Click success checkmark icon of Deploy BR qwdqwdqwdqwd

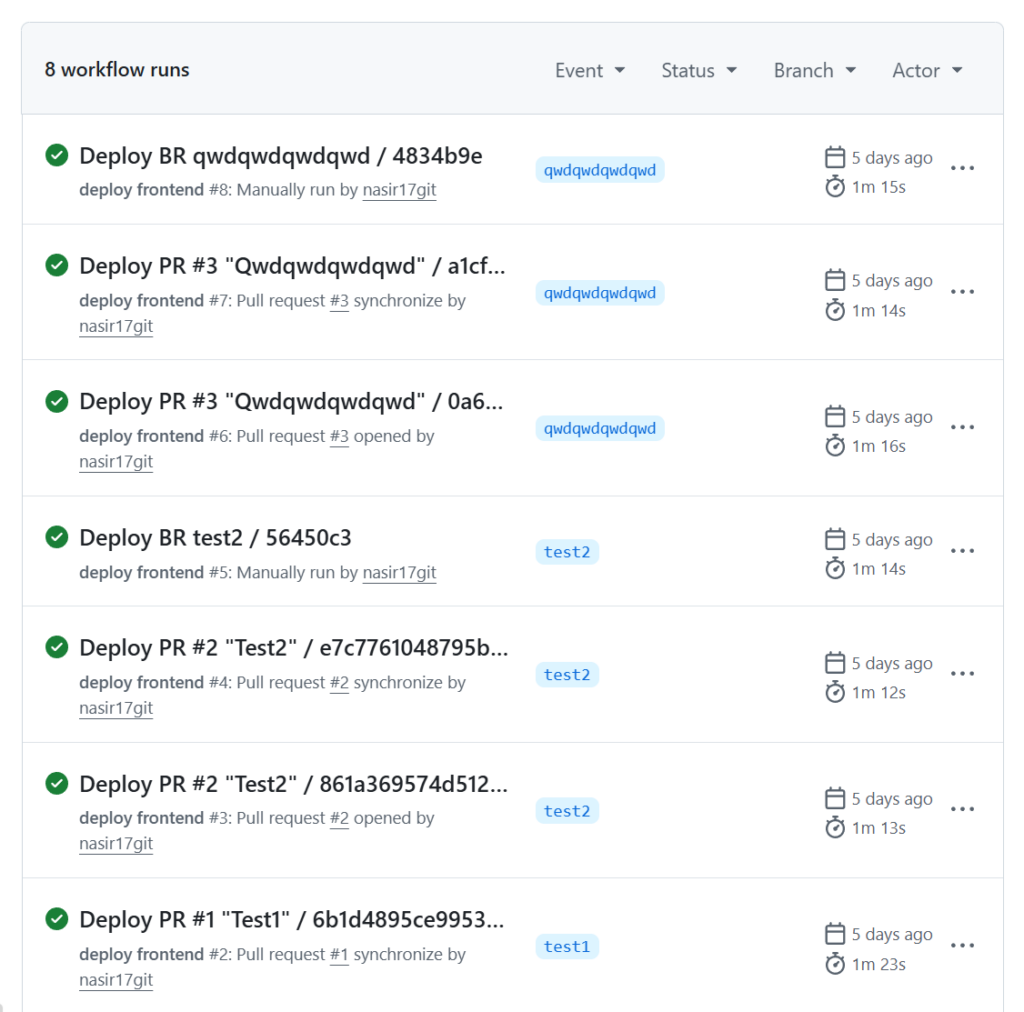[57, 155]
